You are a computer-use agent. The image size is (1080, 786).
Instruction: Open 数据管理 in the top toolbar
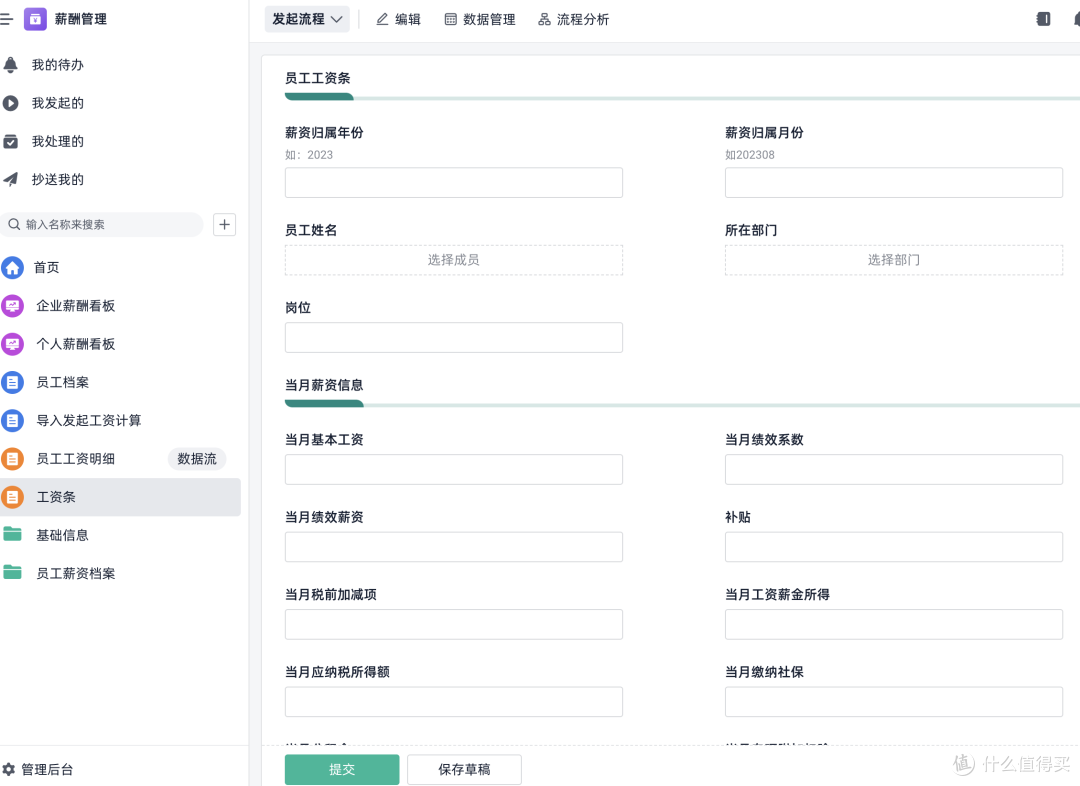(x=480, y=19)
